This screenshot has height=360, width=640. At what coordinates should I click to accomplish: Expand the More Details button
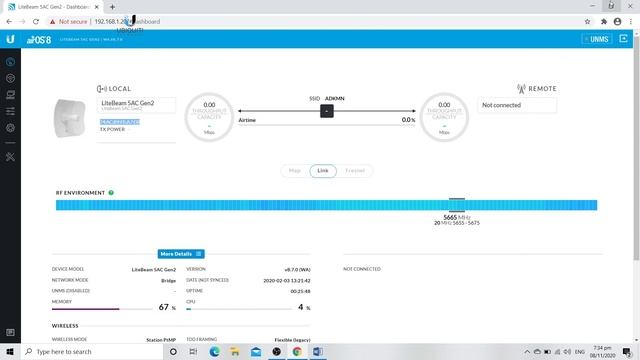pyautogui.click(x=181, y=254)
